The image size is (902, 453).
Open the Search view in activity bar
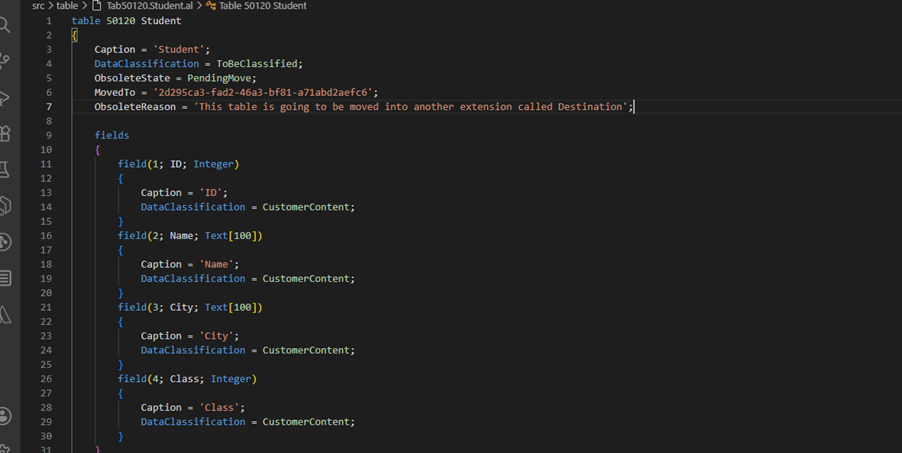(5, 25)
